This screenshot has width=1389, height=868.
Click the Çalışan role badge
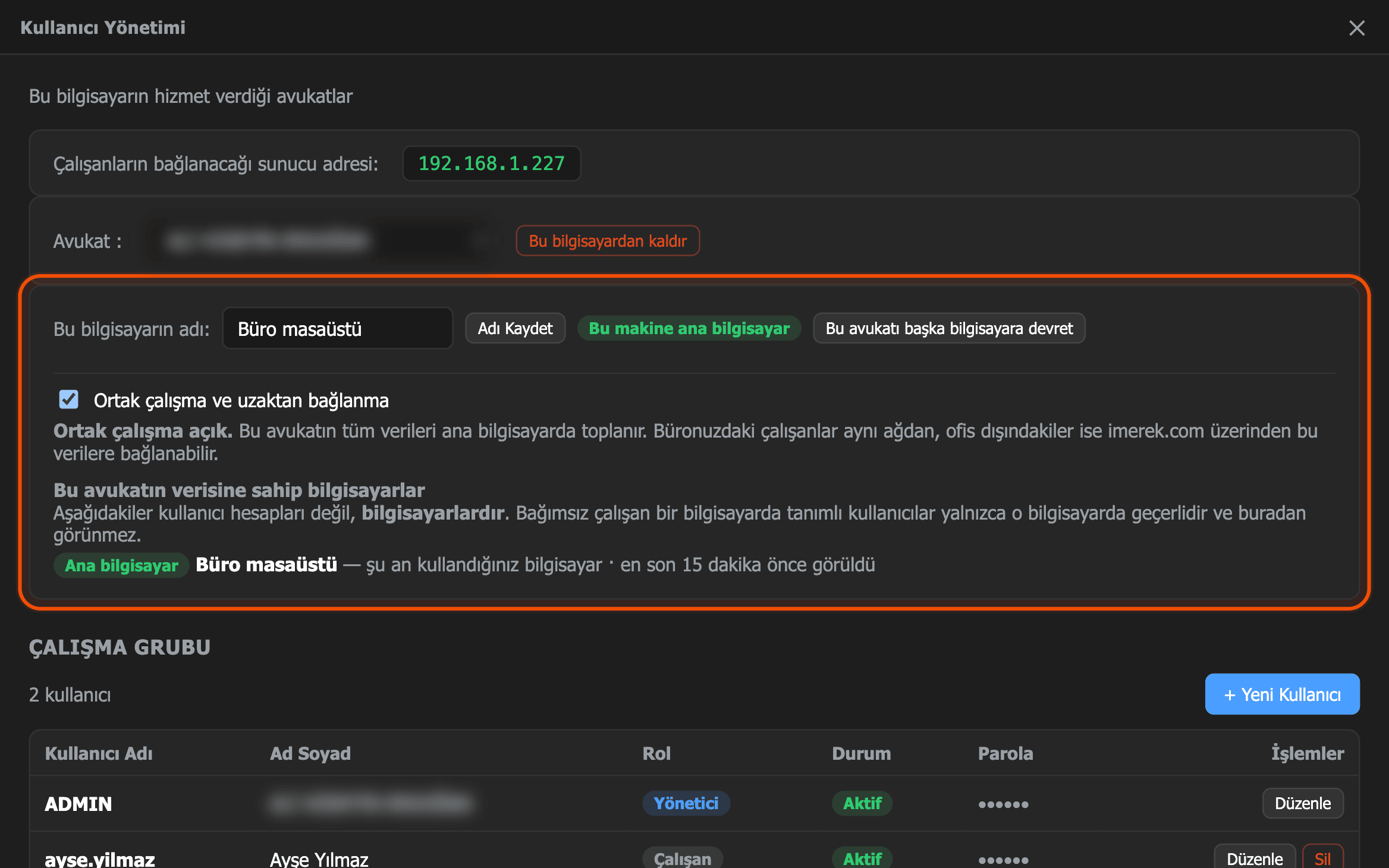tap(683, 858)
